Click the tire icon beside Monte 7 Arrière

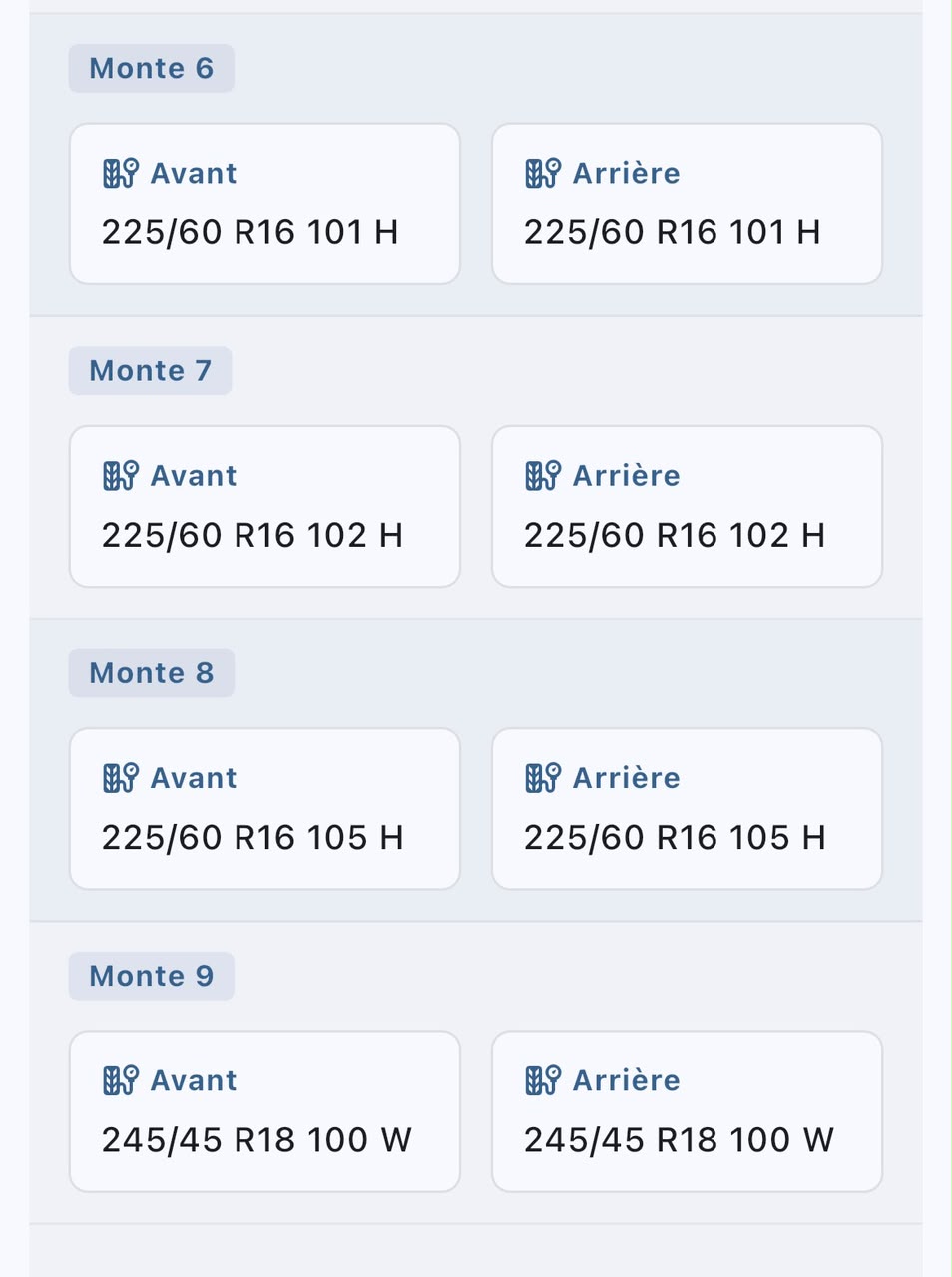(543, 475)
